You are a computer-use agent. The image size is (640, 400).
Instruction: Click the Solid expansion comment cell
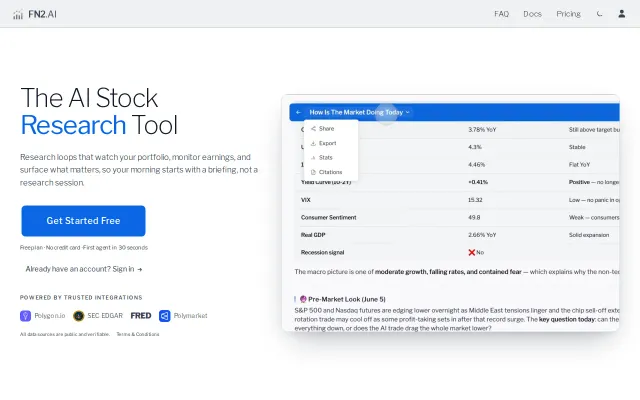click(x=589, y=235)
